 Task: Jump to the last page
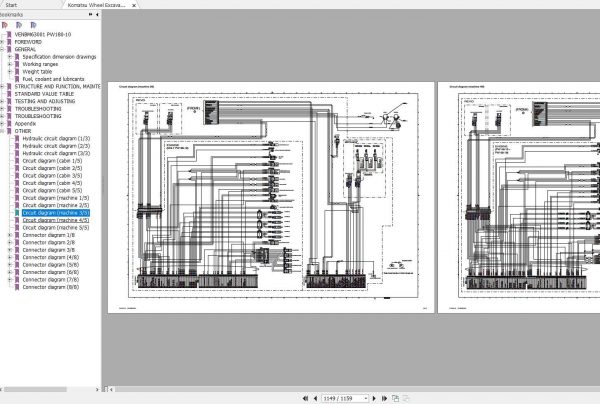pyautogui.click(x=384, y=398)
